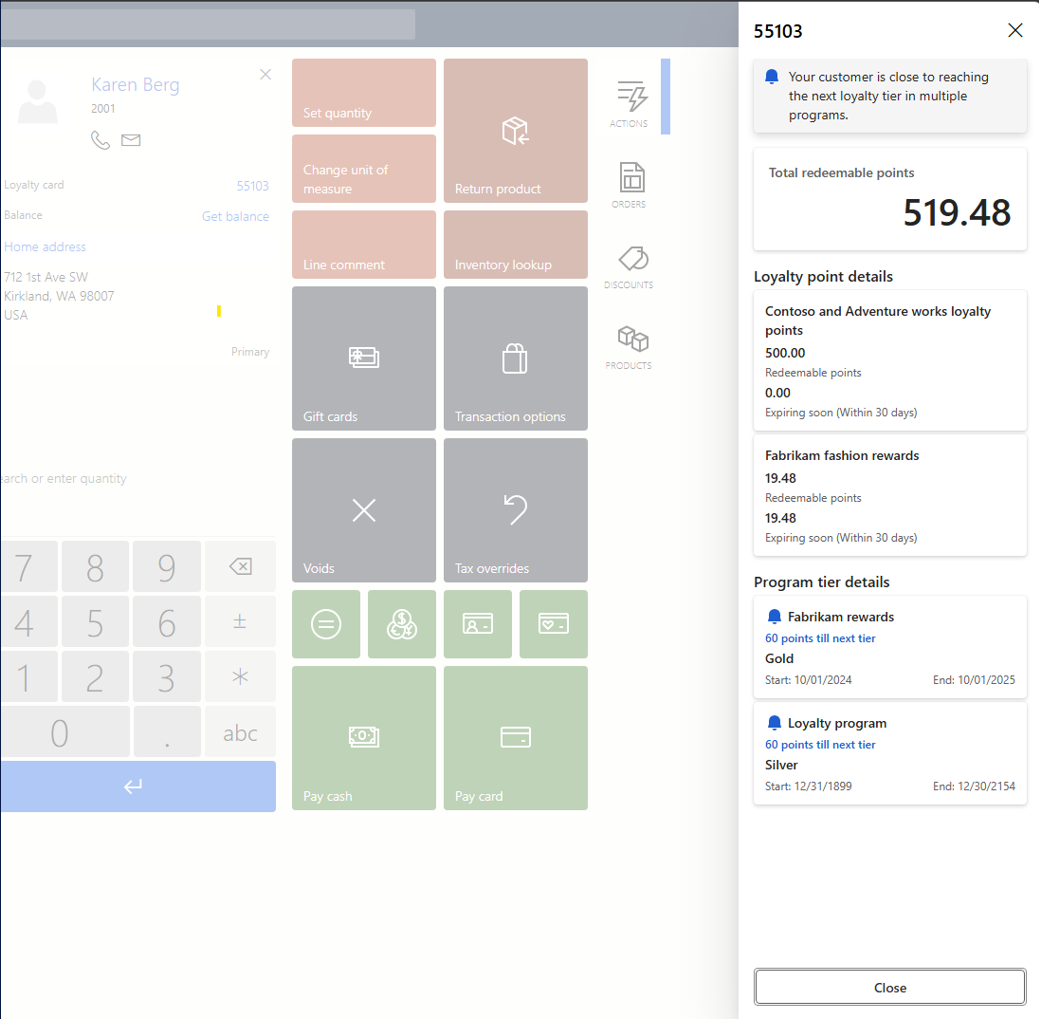Viewport: 1039px width, 1019px height.
Task: Click the Fabrikam rewards Gold tier card
Action: tap(889, 647)
